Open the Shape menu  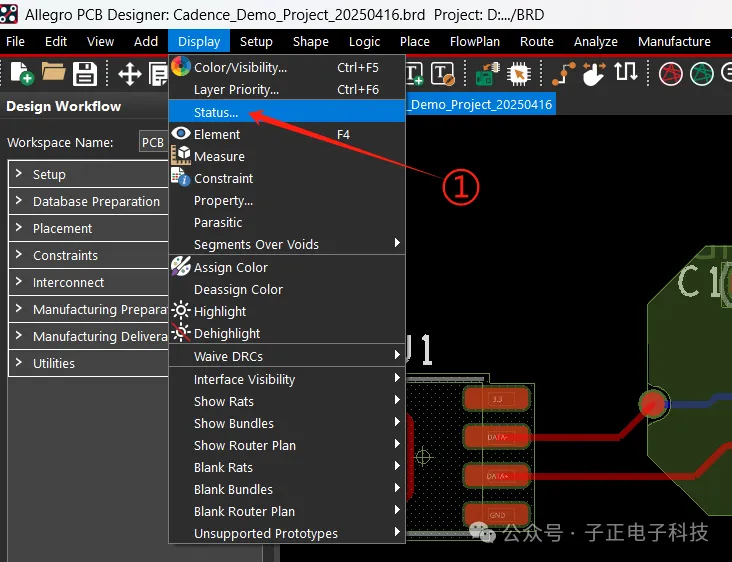[311, 42]
